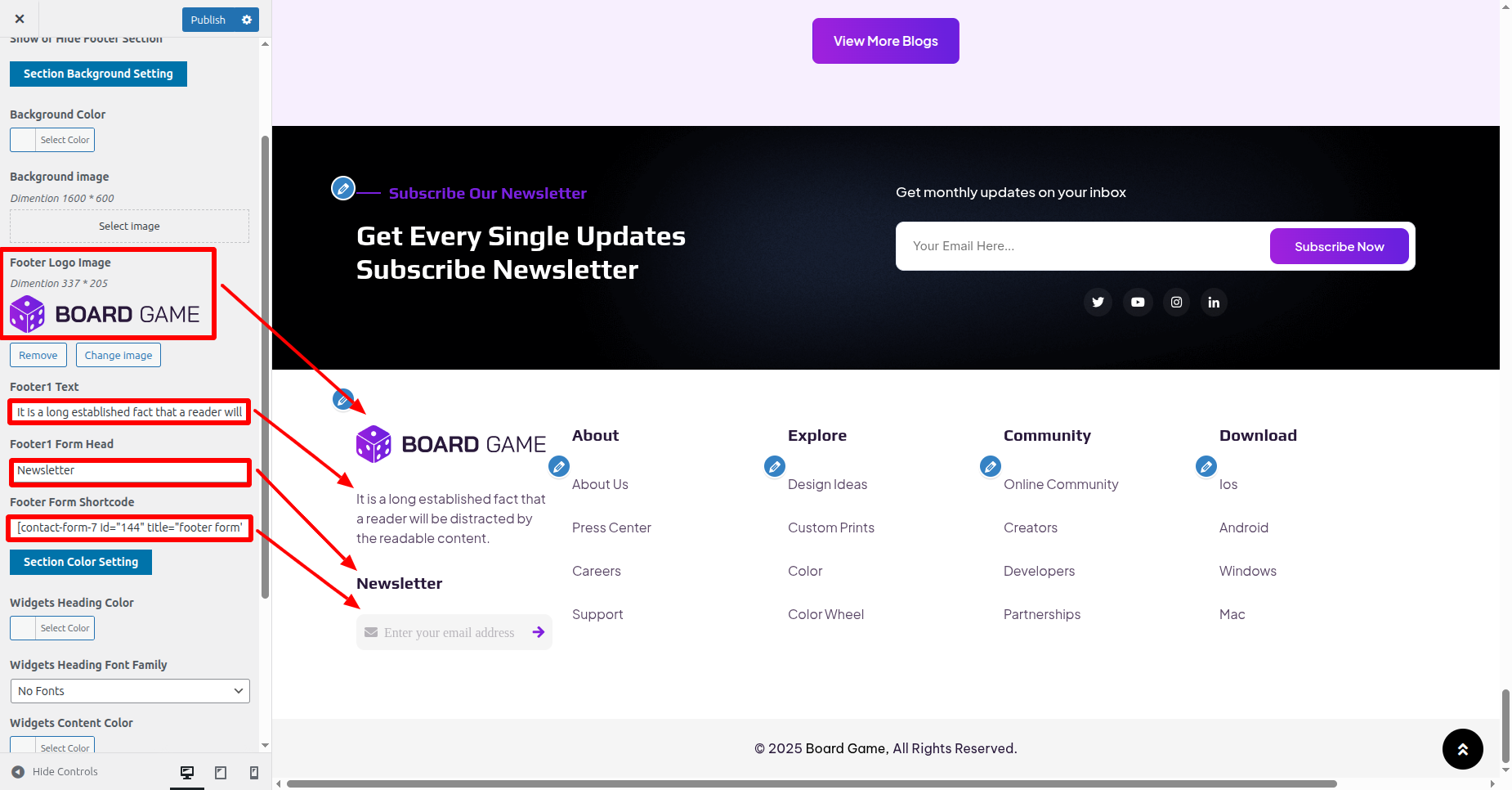Image resolution: width=1512 pixels, height=790 pixels.
Task: Click the scroll-to-top double arrow button
Action: pyautogui.click(x=1462, y=748)
